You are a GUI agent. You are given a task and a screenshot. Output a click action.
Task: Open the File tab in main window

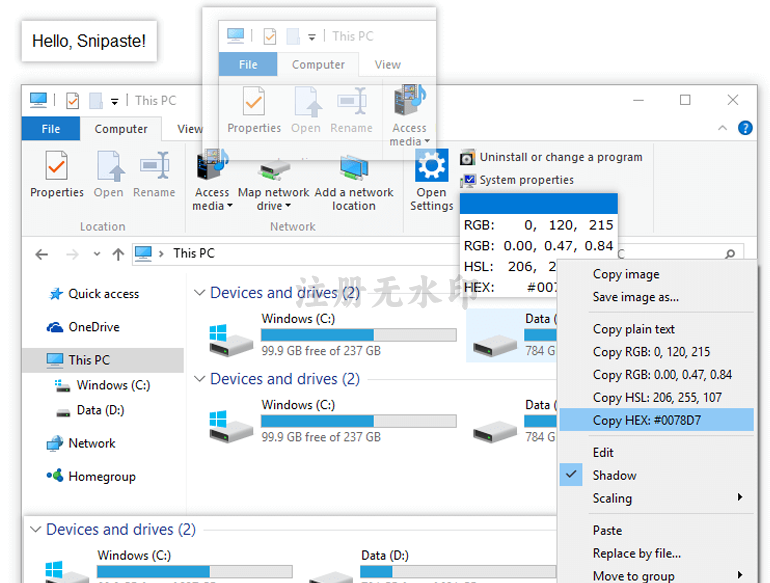pos(51,129)
